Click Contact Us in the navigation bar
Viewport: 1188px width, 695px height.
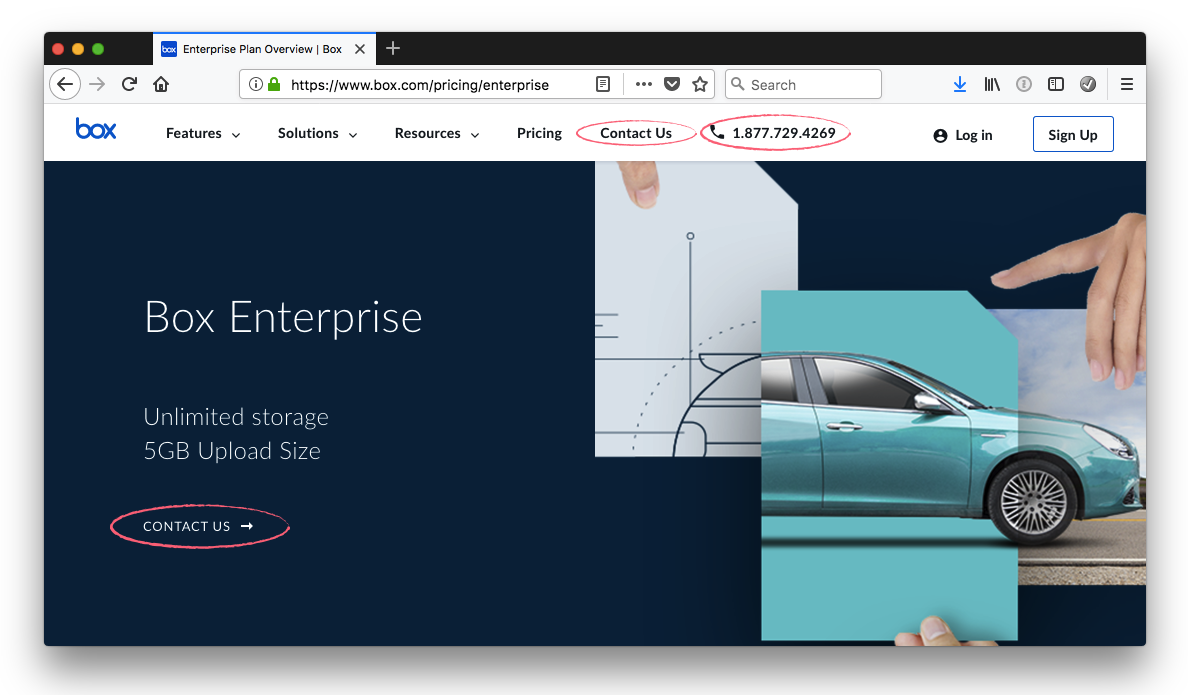636,133
